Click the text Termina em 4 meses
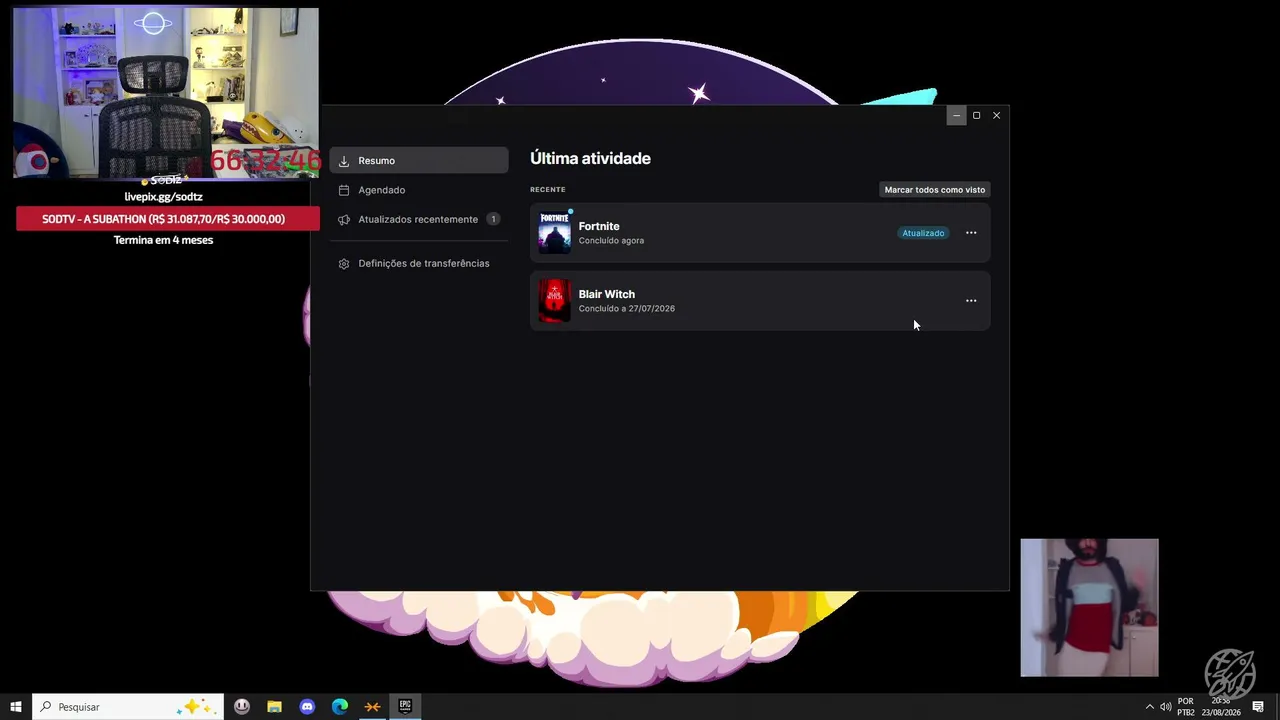The width and height of the screenshot is (1280, 720). pyautogui.click(x=163, y=240)
